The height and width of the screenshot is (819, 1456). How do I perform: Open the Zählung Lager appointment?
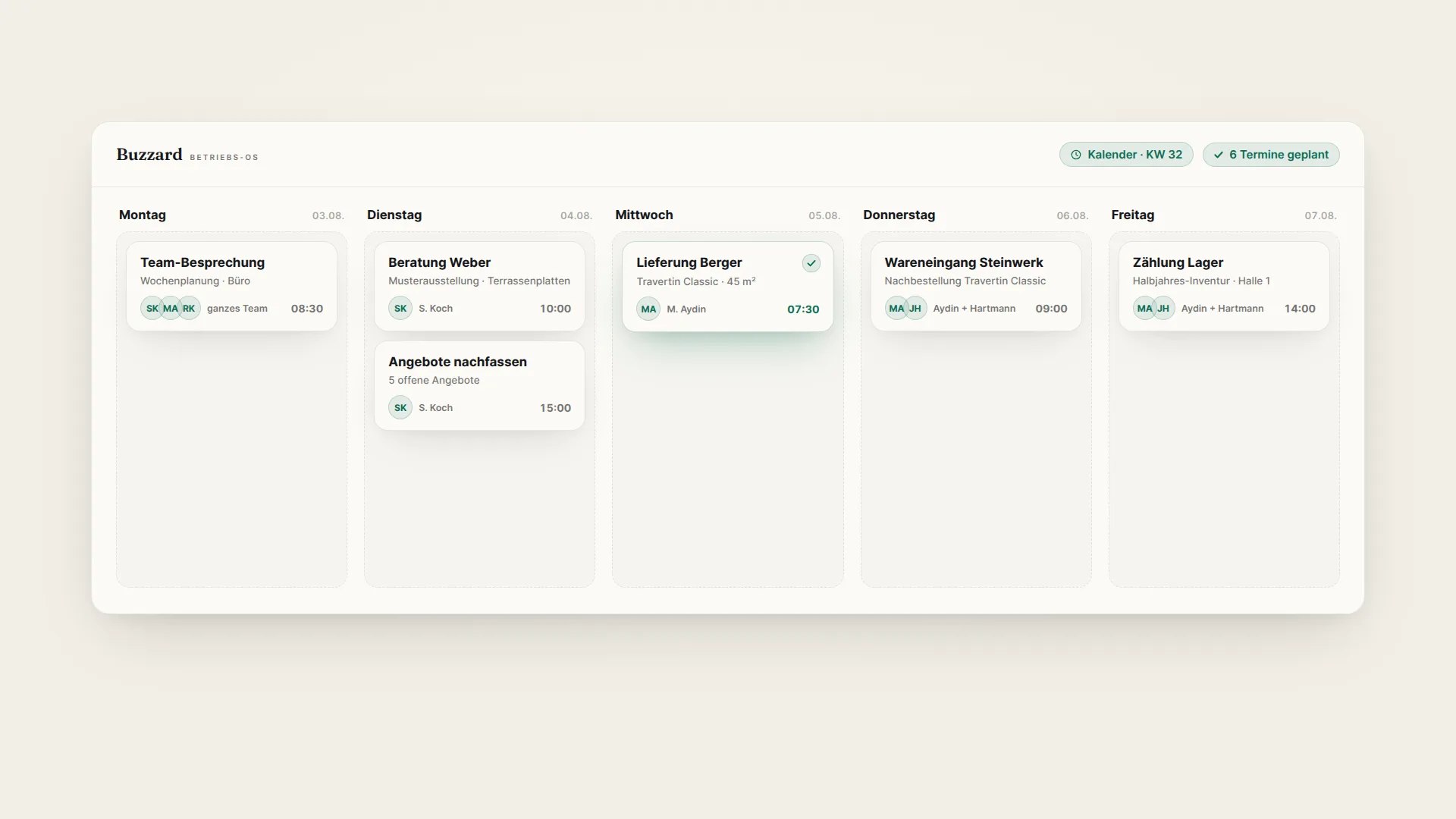pos(1224,286)
